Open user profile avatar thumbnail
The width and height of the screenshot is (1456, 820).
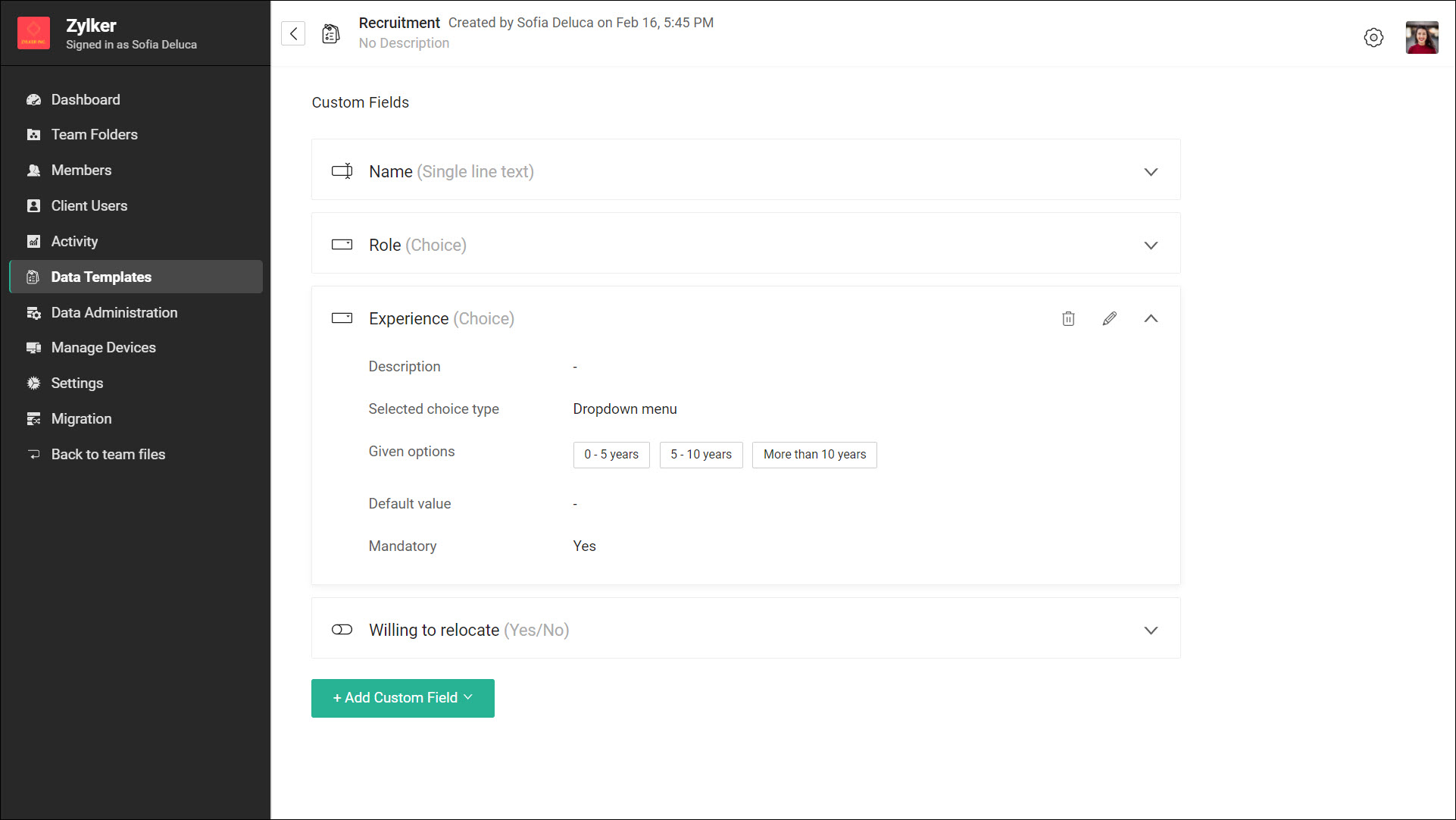tap(1421, 38)
